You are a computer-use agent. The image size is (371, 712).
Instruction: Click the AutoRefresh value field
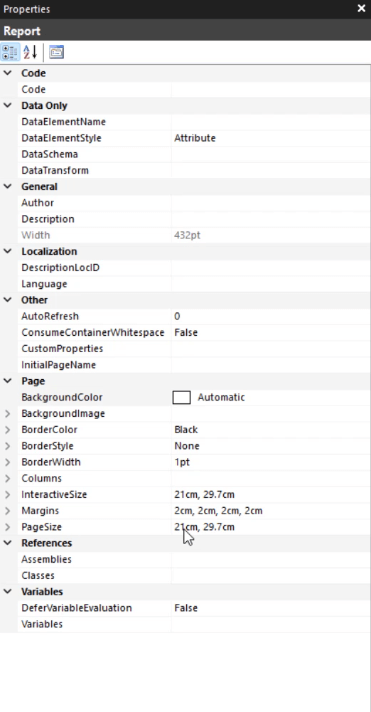coord(271,316)
